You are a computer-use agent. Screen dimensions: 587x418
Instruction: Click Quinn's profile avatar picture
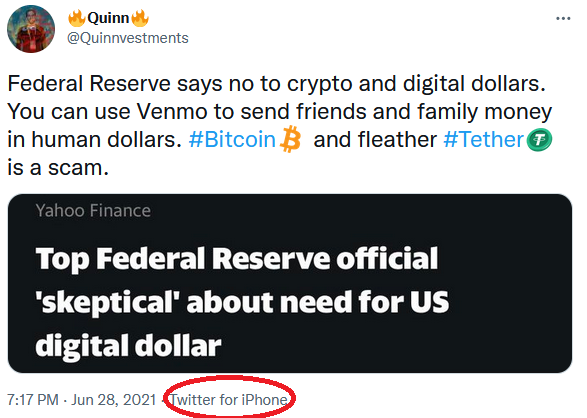tap(31, 29)
